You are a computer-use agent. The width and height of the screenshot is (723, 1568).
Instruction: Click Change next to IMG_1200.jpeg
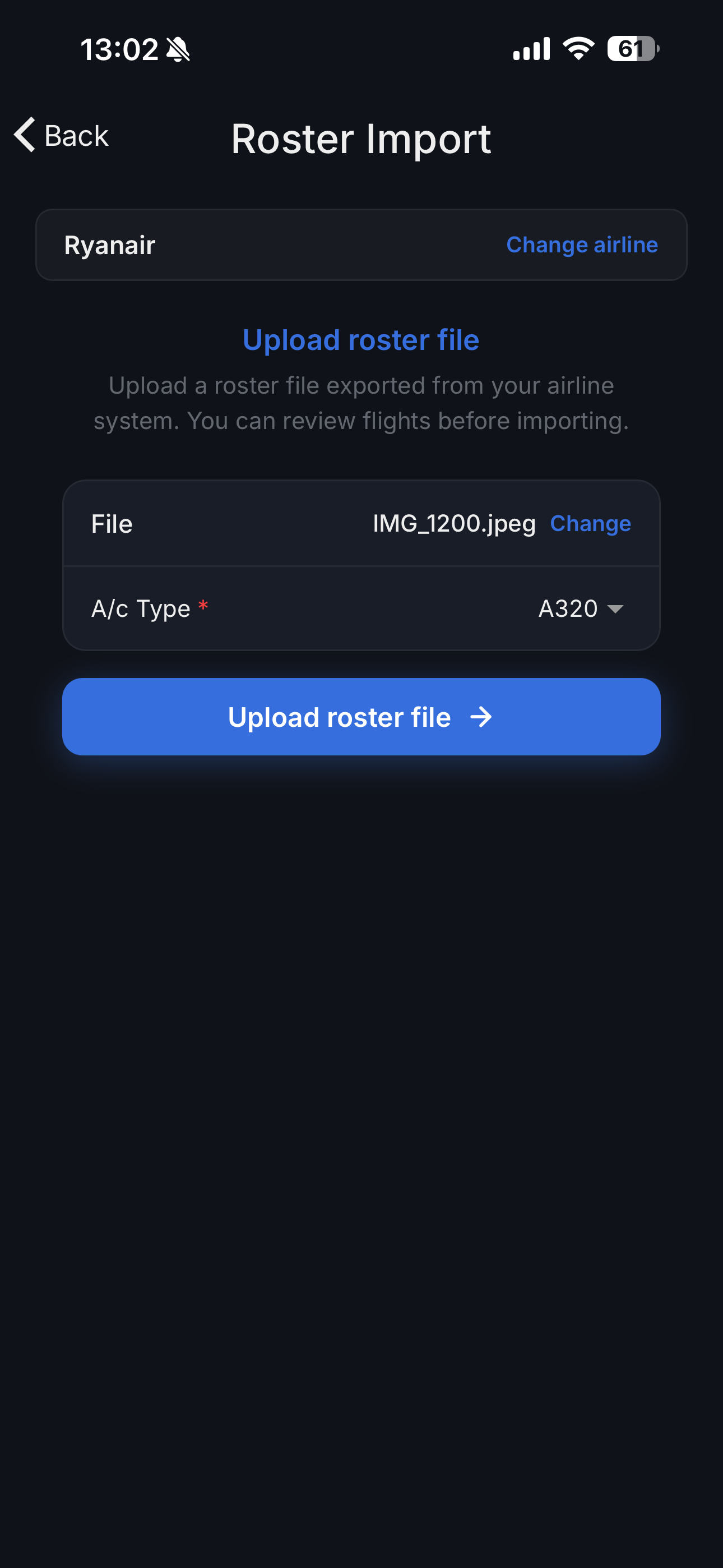(590, 523)
